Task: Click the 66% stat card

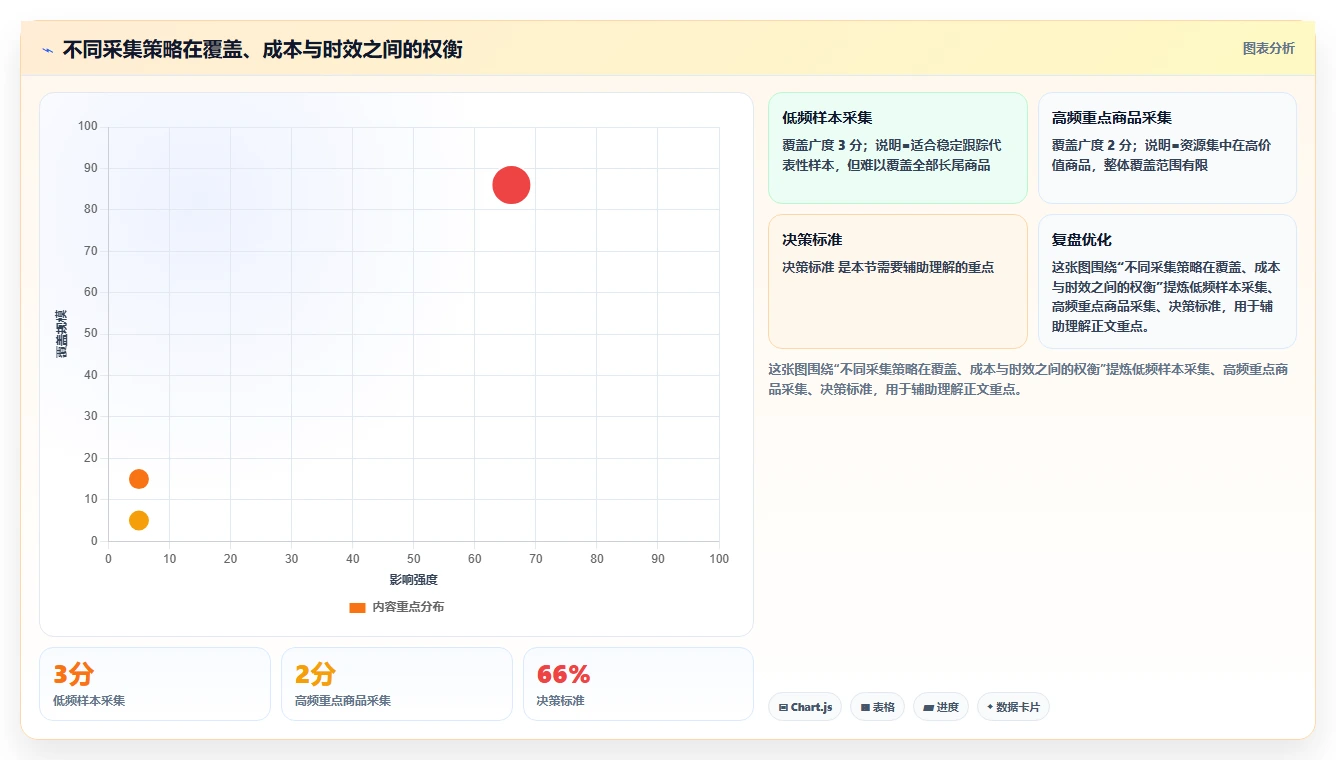Action: point(638,684)
